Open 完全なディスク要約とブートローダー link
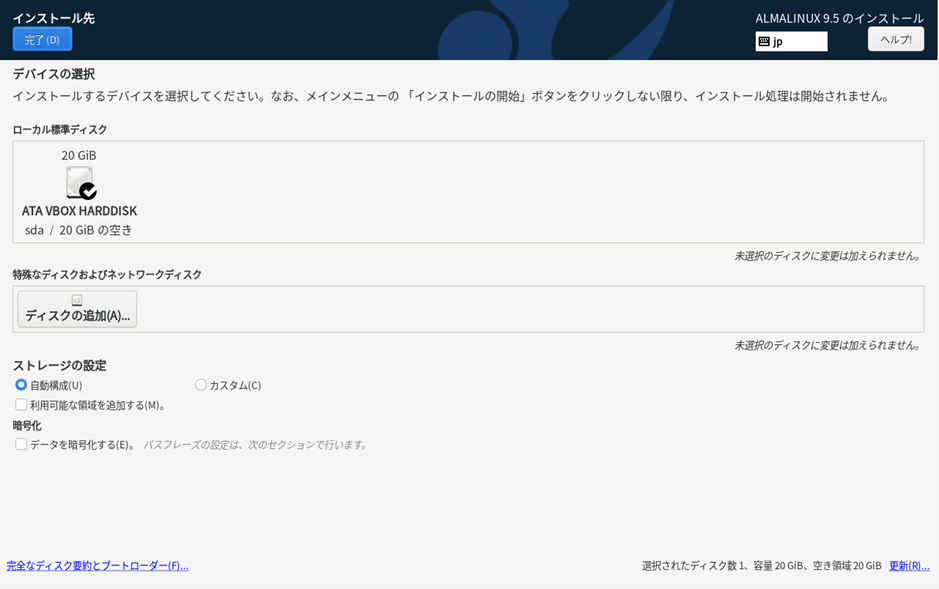Viewport: 939px width, 589px height. (x=95, y=565)
